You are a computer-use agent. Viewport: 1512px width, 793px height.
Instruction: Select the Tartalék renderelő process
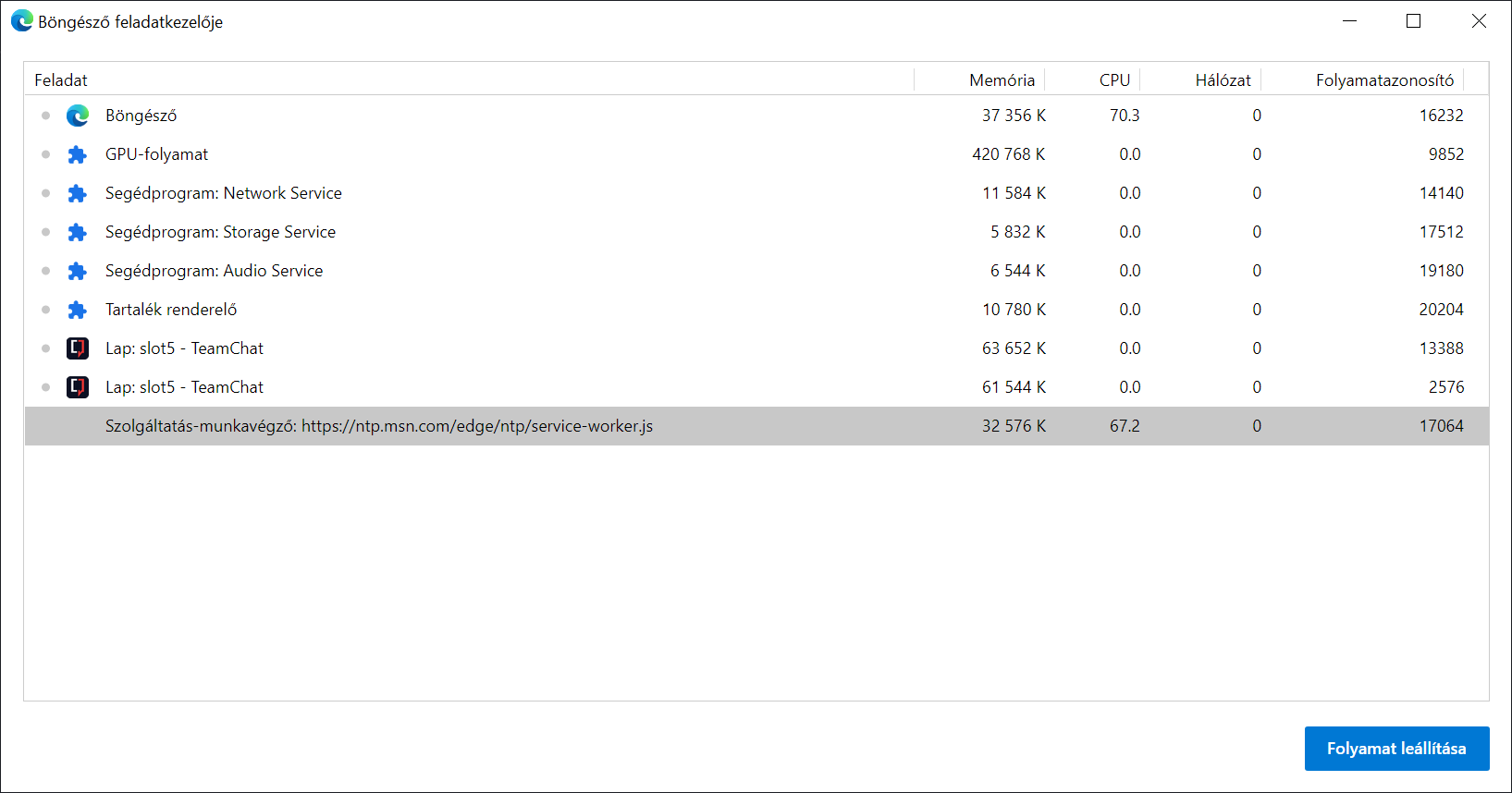(171, 310)
